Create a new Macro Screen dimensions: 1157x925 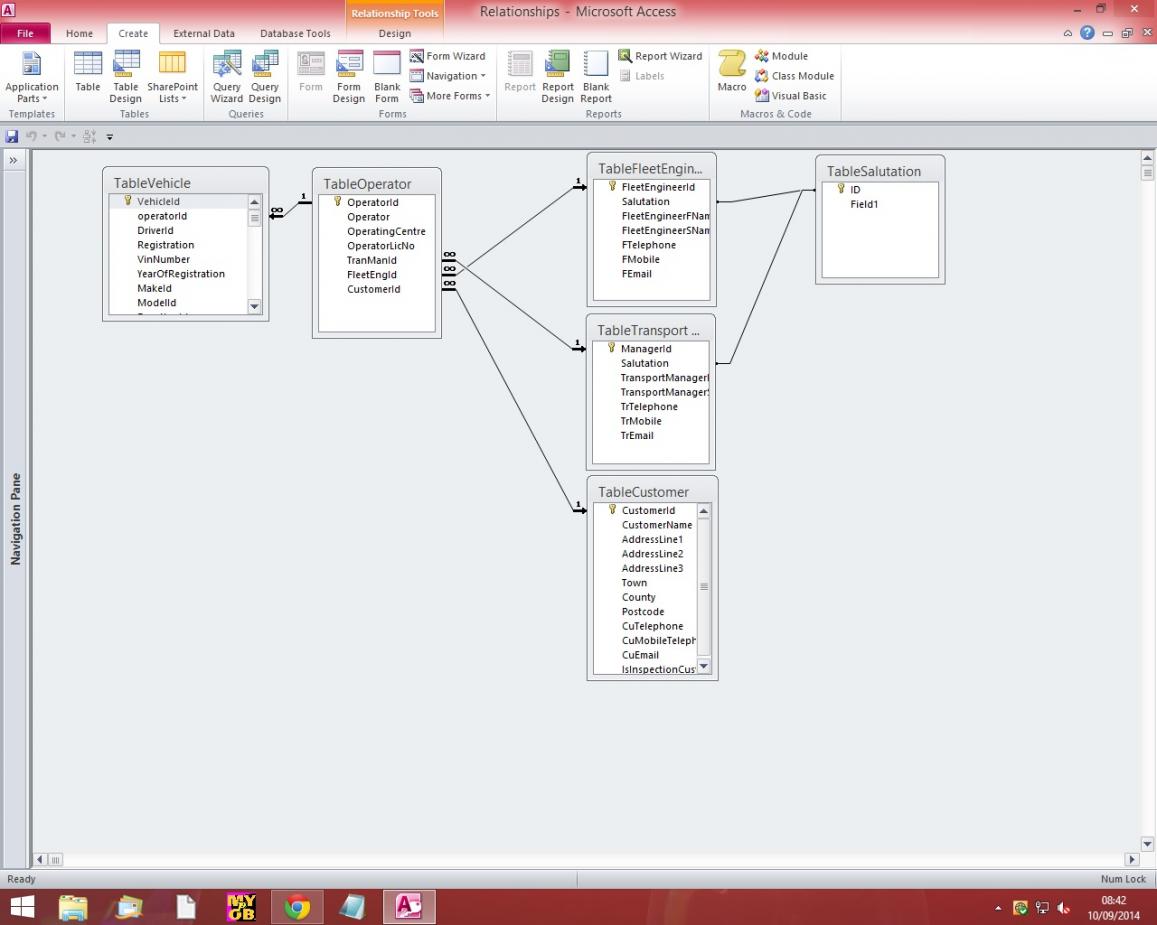[732, 72]
